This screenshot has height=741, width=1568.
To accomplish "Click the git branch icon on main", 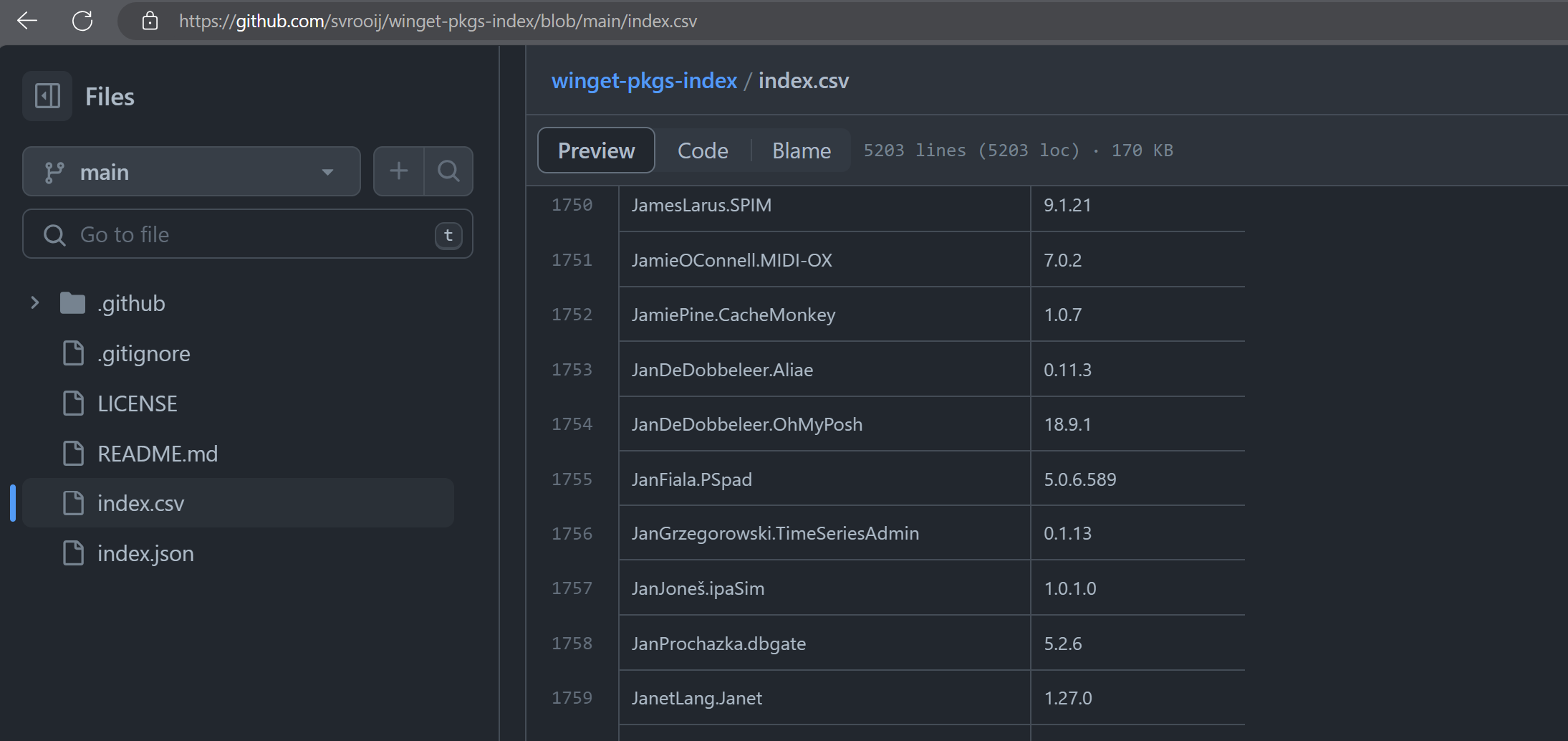I will 54,172.
